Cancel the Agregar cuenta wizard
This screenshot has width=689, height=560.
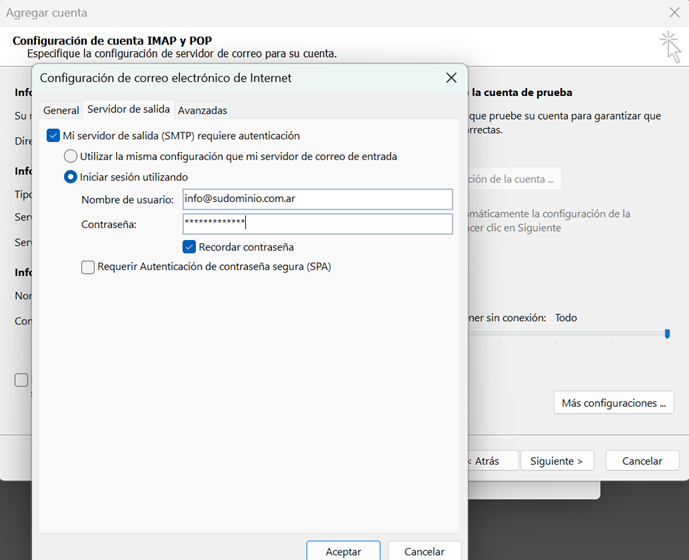click(642, 461)
